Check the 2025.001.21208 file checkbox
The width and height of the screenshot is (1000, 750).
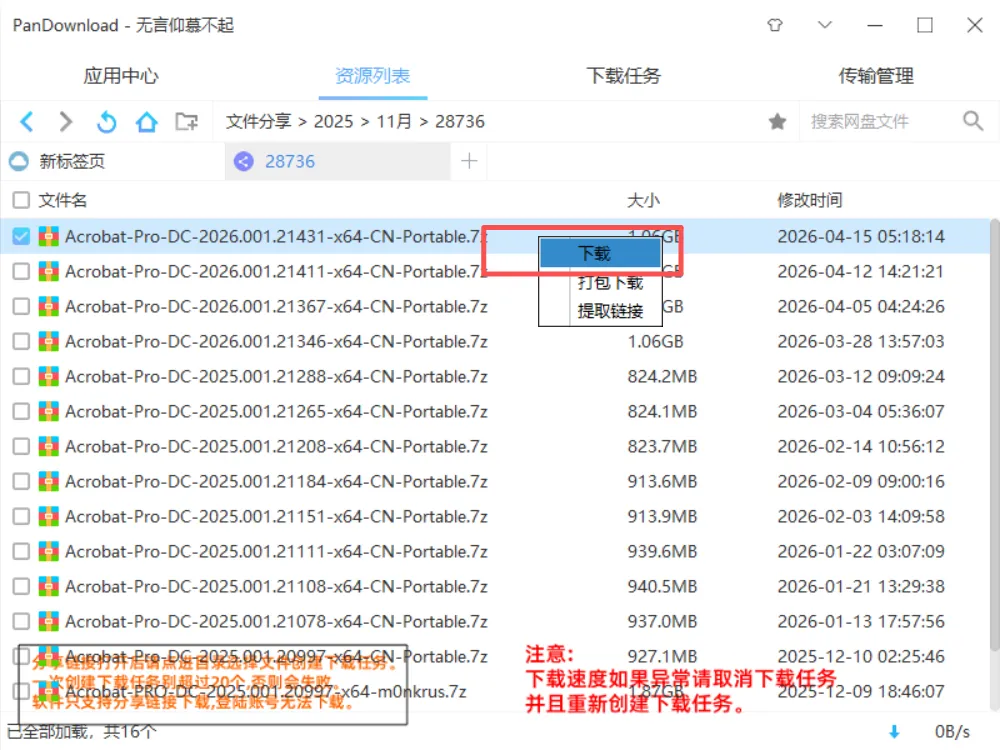coord(21,446)
